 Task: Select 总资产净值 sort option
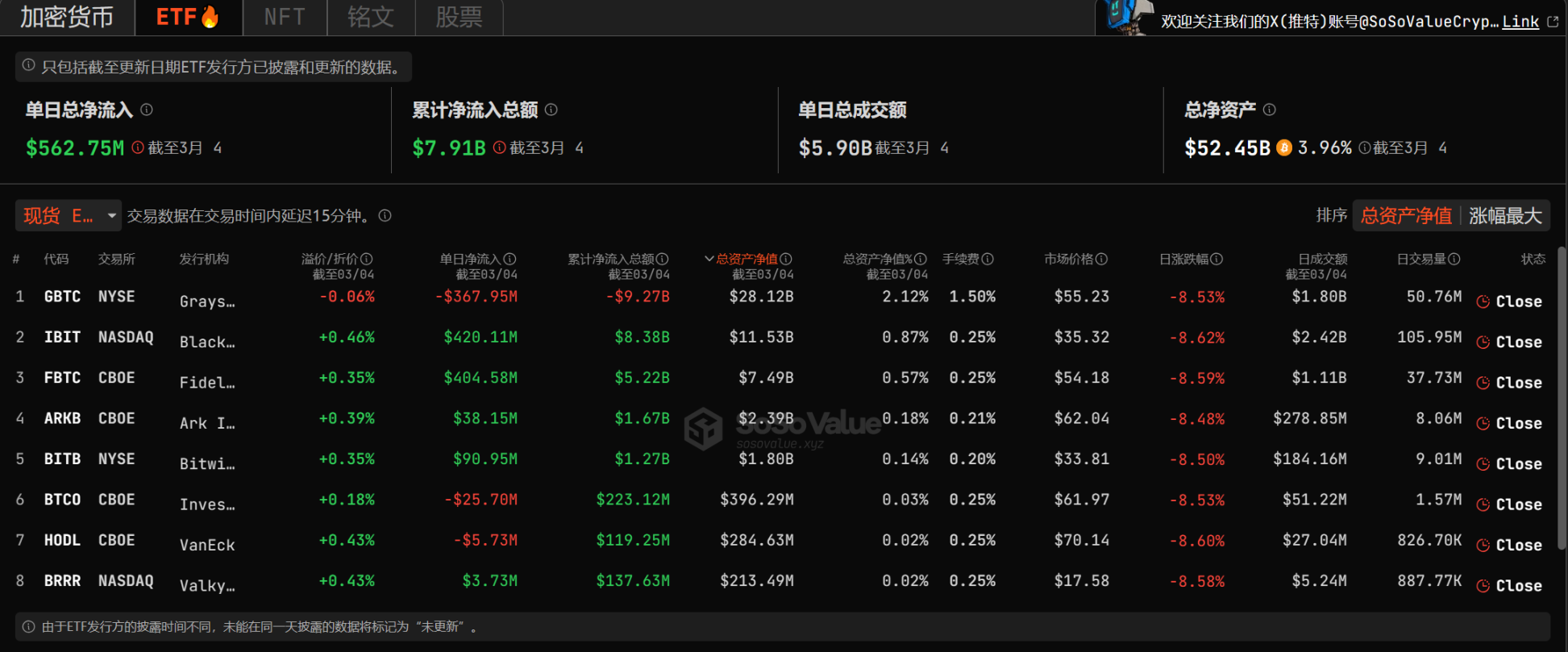click(x=1406, y=215)
